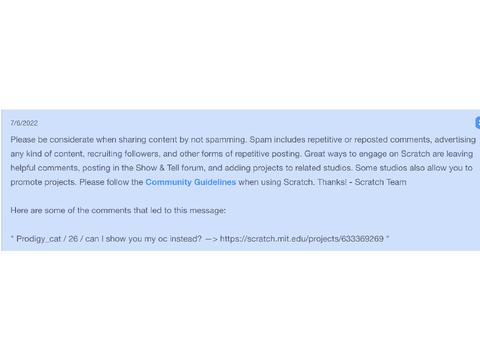Click the 7/6/2022 date stamp
Screen dimensions: 480x360
(x=24, y=123)
